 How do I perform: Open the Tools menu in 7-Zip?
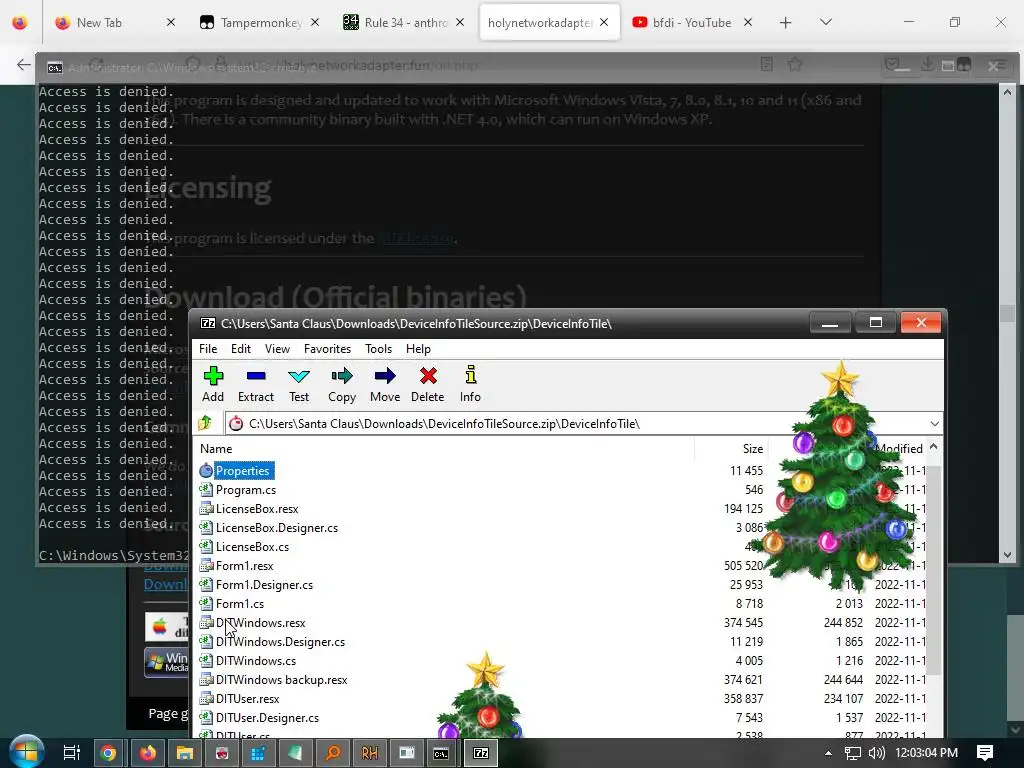pyautogui.click(x=378, y=349)
